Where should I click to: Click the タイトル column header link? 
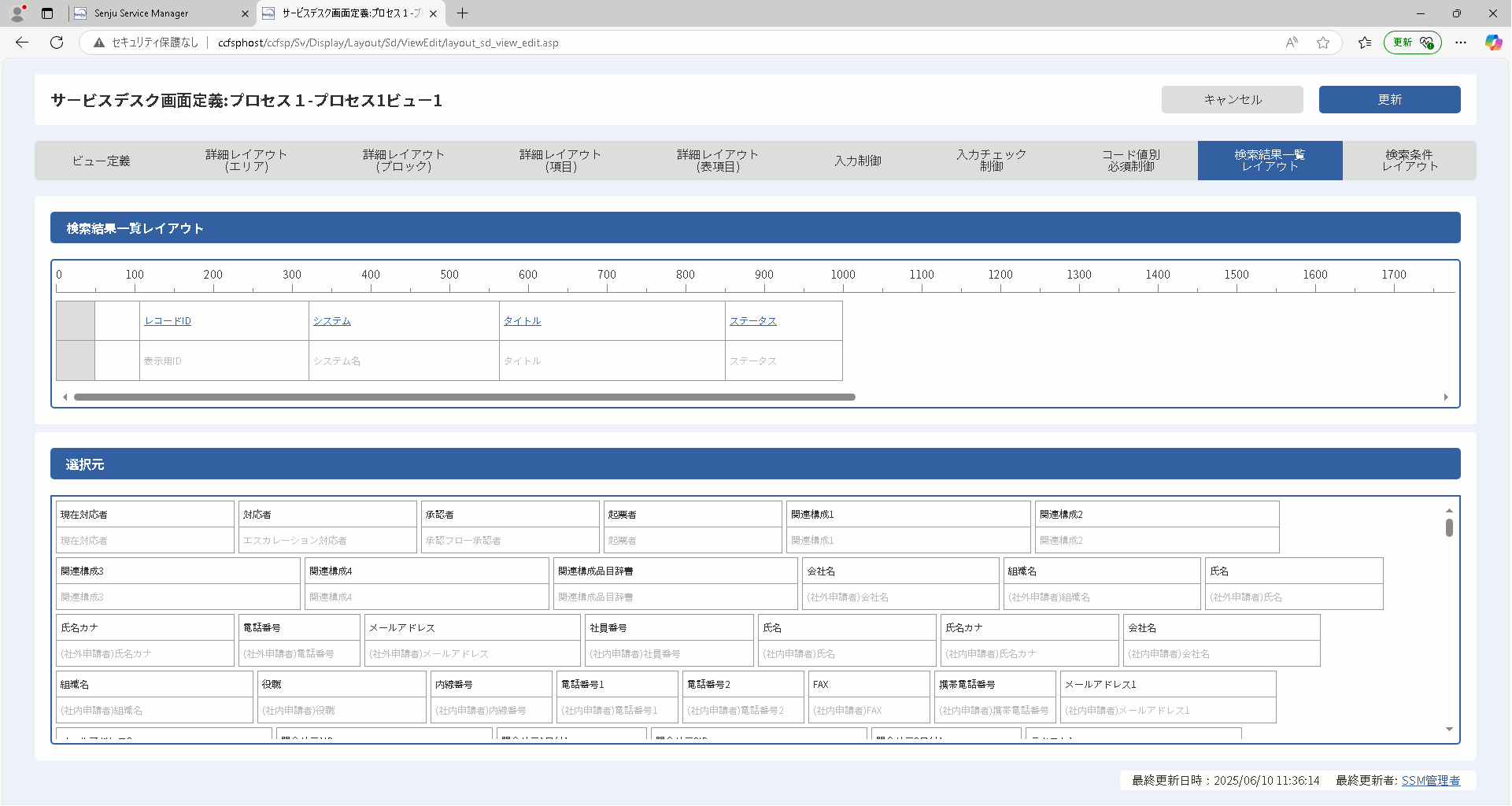(523, 321)
